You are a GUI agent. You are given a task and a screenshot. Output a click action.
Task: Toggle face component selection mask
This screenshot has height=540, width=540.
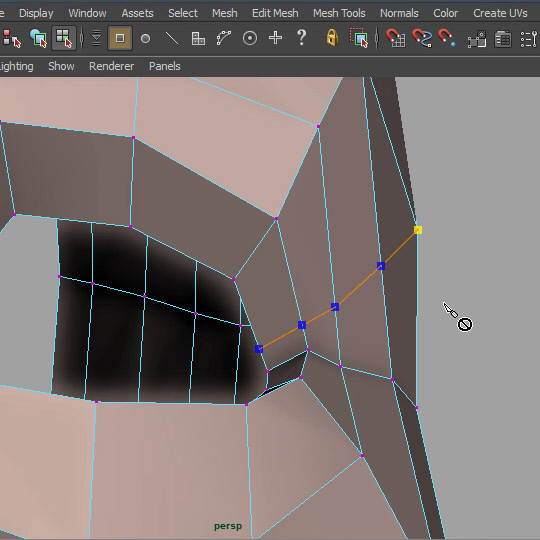pos(120,38)
